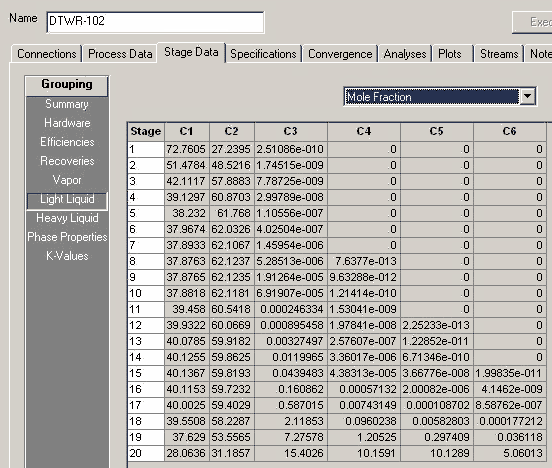
Task: Show Efficiencies stage data
Action: pos(67,142)
